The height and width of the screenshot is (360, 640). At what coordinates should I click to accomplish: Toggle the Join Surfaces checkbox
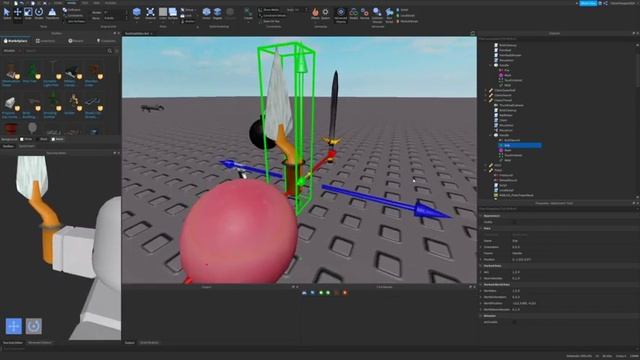(x=74, y=21)
